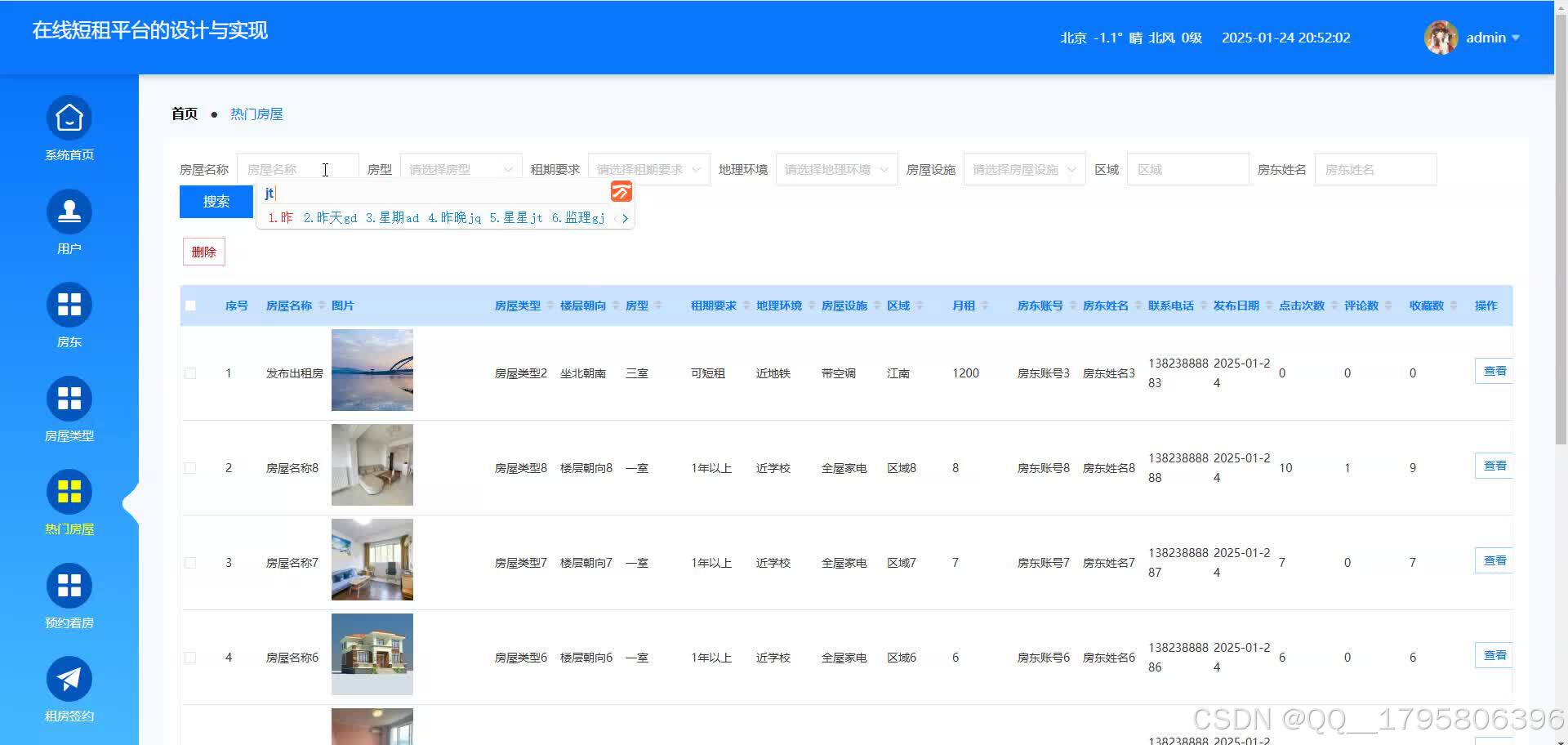Open the 房东 management sidebar icon

[69, 304]
